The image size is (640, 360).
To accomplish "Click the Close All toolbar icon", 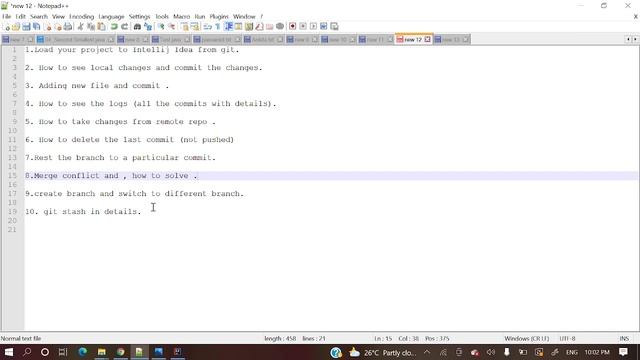I will (58, 27).
